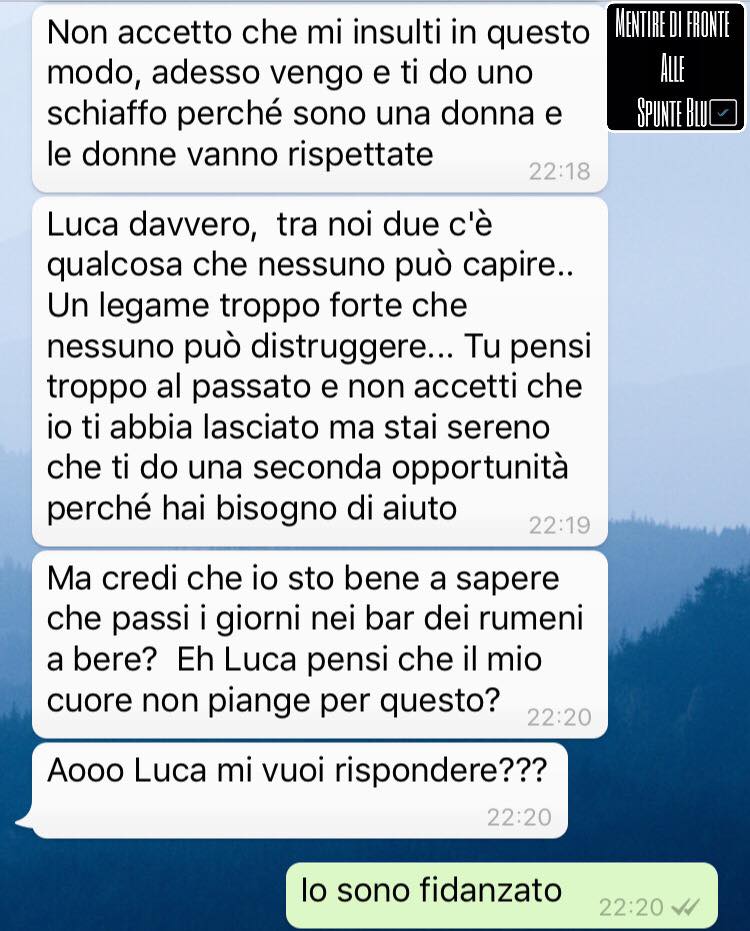
Task: Click the words 'seconda opportunità' in message
Action: pyautogui.click(x=411, y=468)
